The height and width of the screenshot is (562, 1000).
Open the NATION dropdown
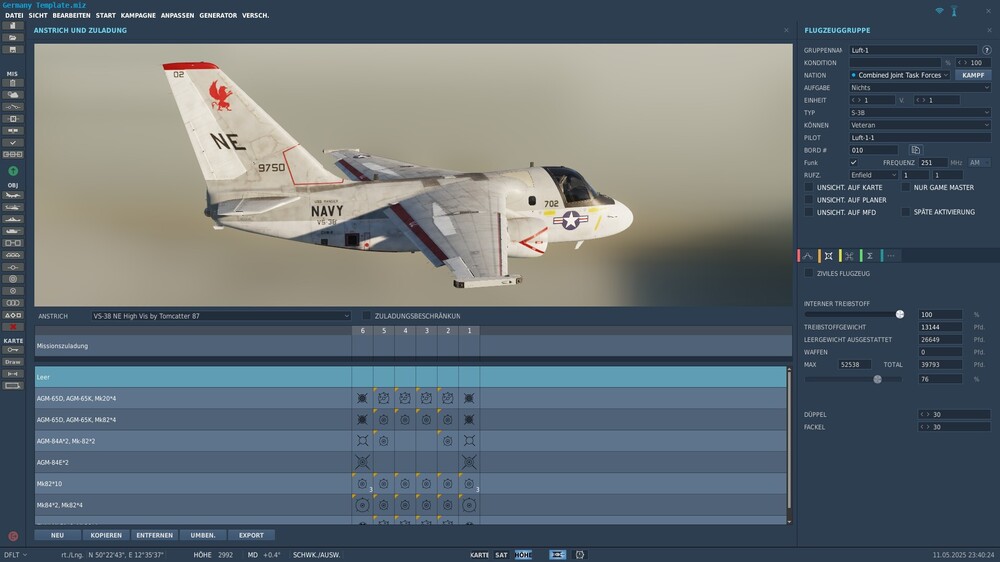click(900, 75)
